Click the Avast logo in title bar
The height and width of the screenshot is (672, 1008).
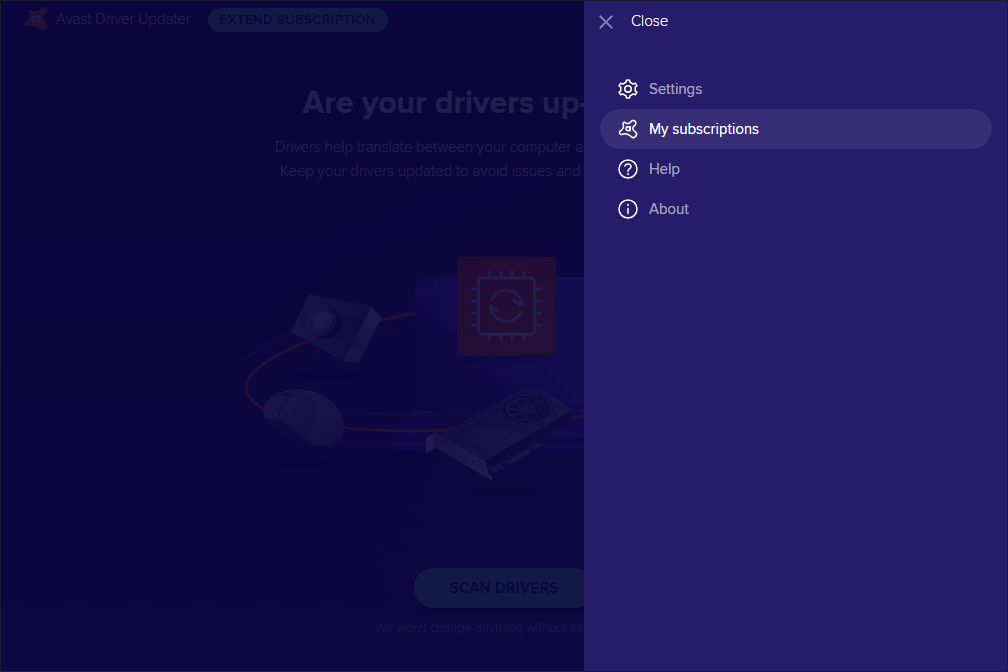pos(37,19)
